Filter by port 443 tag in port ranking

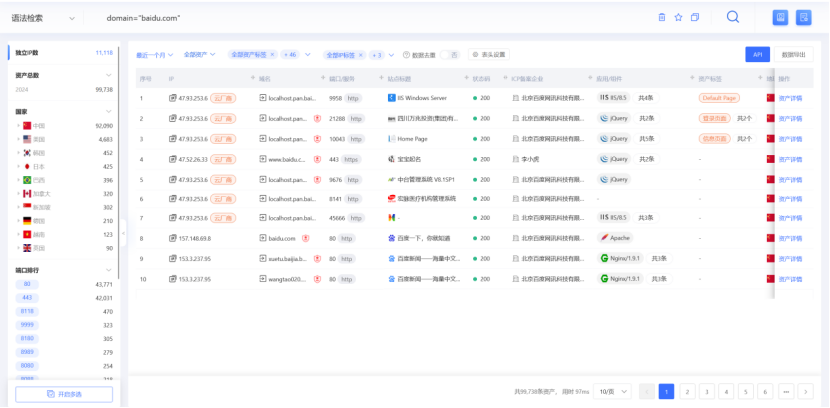[27, 298]
